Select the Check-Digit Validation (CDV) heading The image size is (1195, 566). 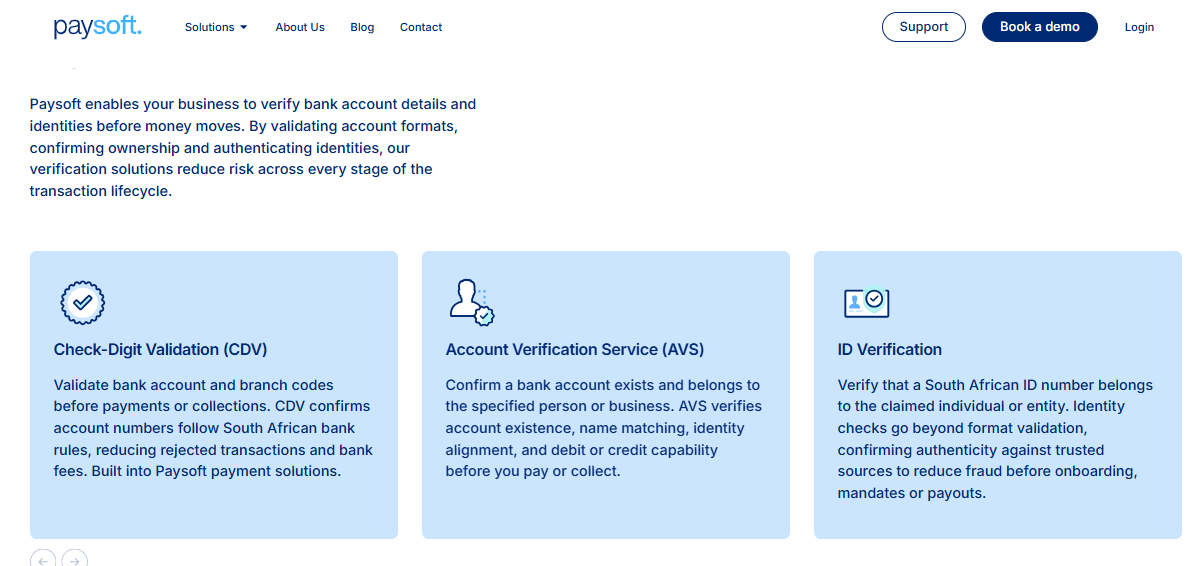tap(160, 350)
